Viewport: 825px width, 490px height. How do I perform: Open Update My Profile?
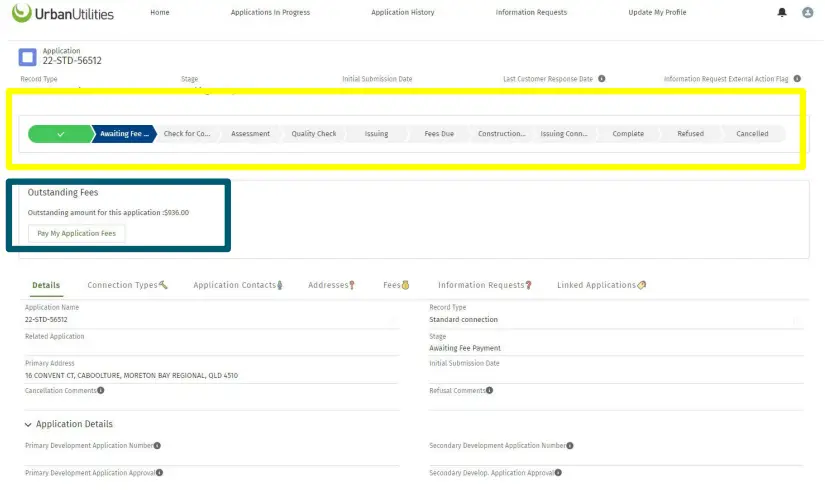tap(657, 12)
